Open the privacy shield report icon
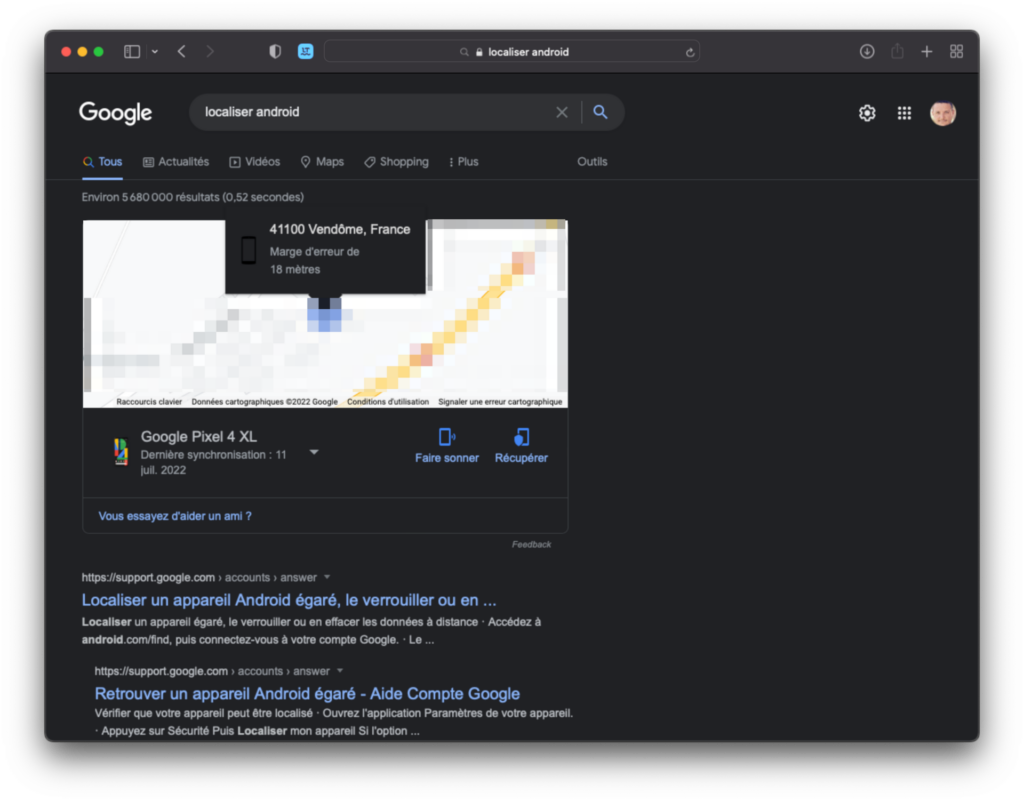The image size is (1024, 801). pyautogui.click(x=275, y=52)
